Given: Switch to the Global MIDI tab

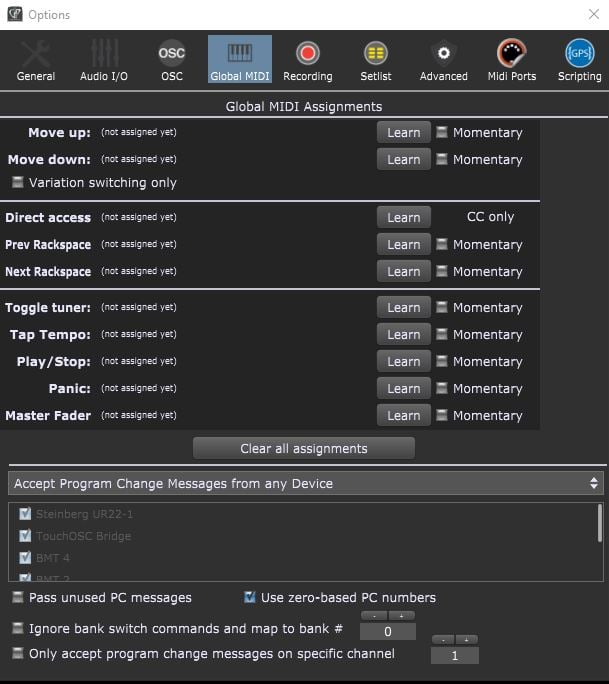Looking at the screenshot, I should click(x=239, y=60).
